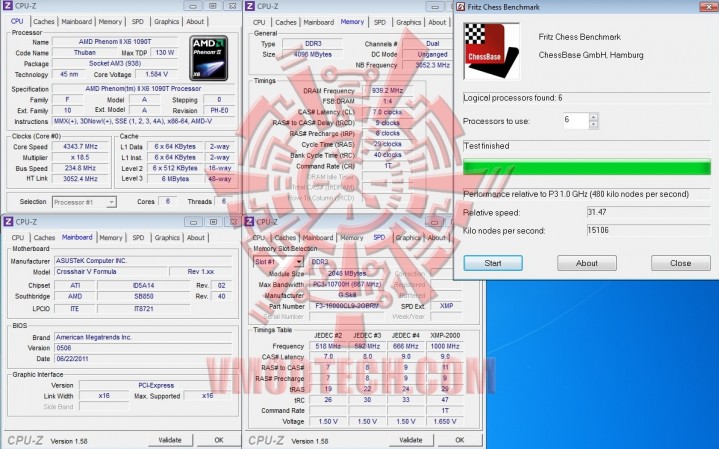Switch to SPD tab in the Memory window
The width and height of the screenshot is (719, 449).
380,22
